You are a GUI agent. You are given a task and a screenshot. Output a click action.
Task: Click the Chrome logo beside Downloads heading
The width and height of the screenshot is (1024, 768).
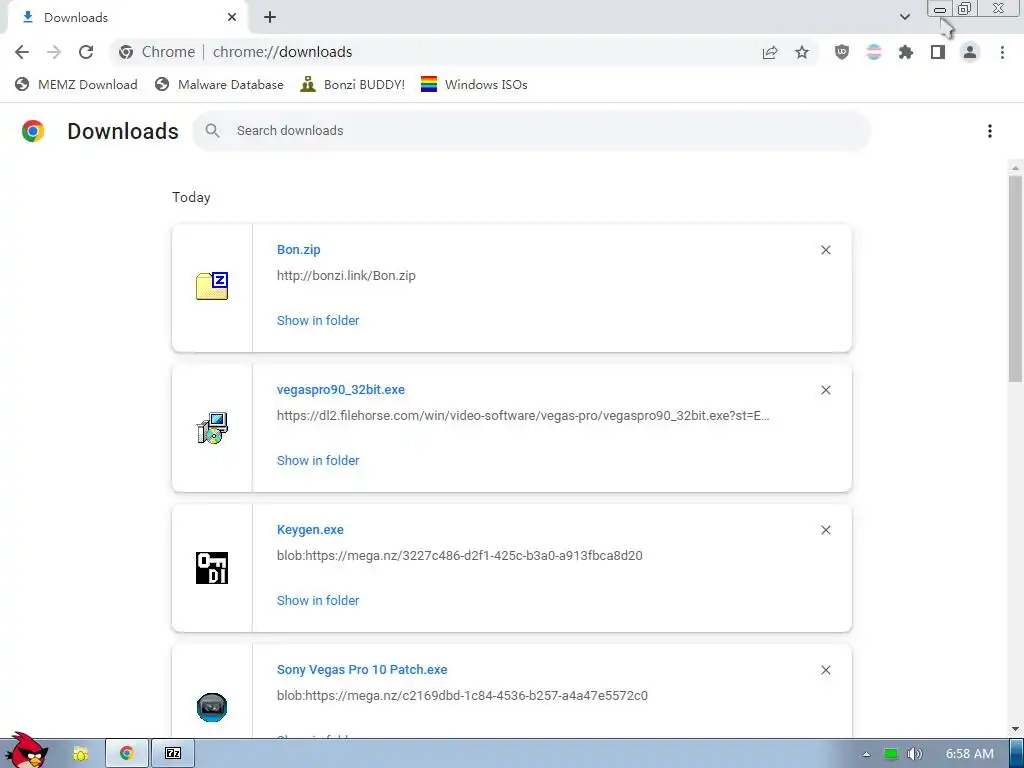[33, 131]
